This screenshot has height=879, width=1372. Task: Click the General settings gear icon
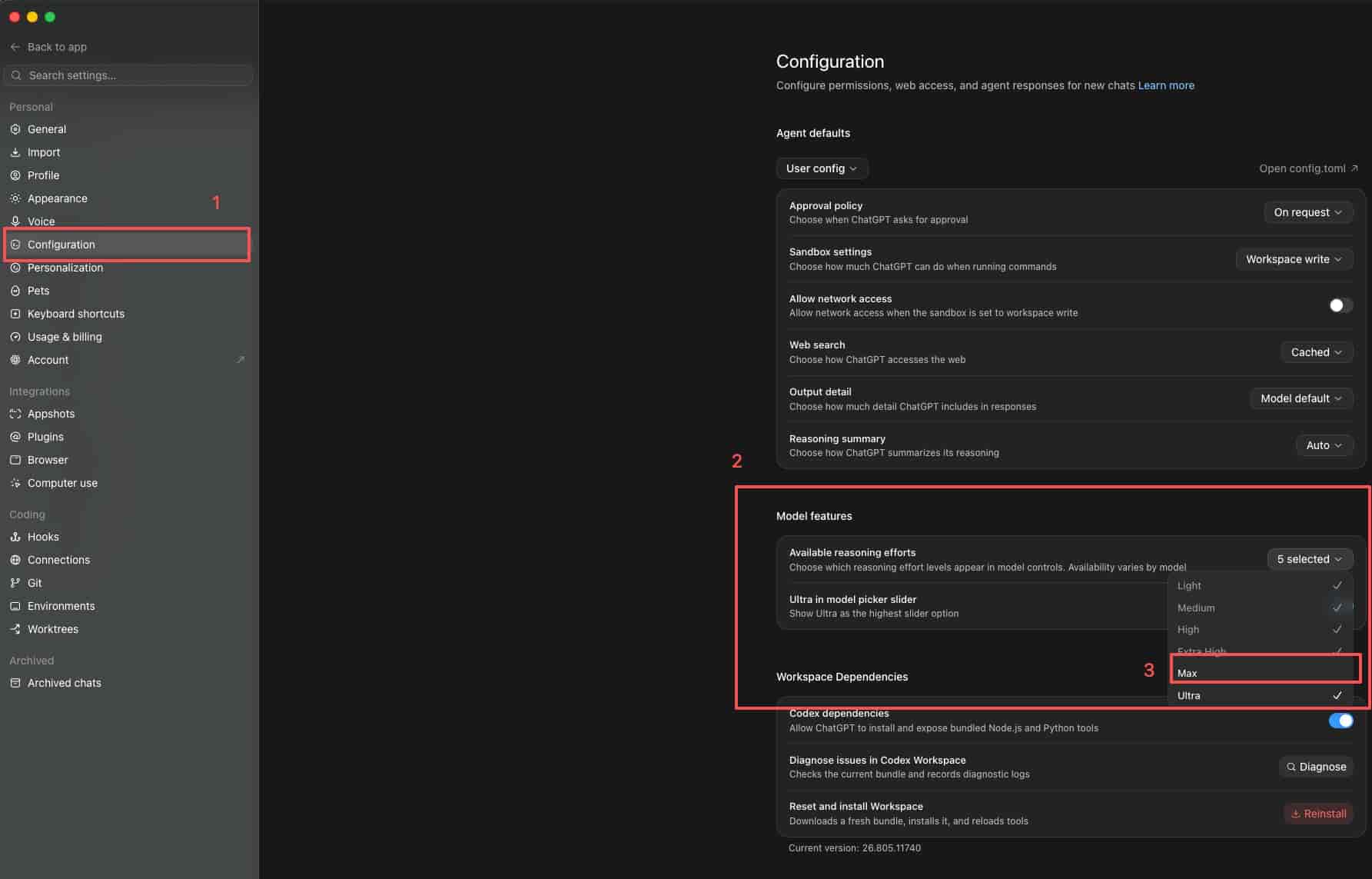point(15,129)
